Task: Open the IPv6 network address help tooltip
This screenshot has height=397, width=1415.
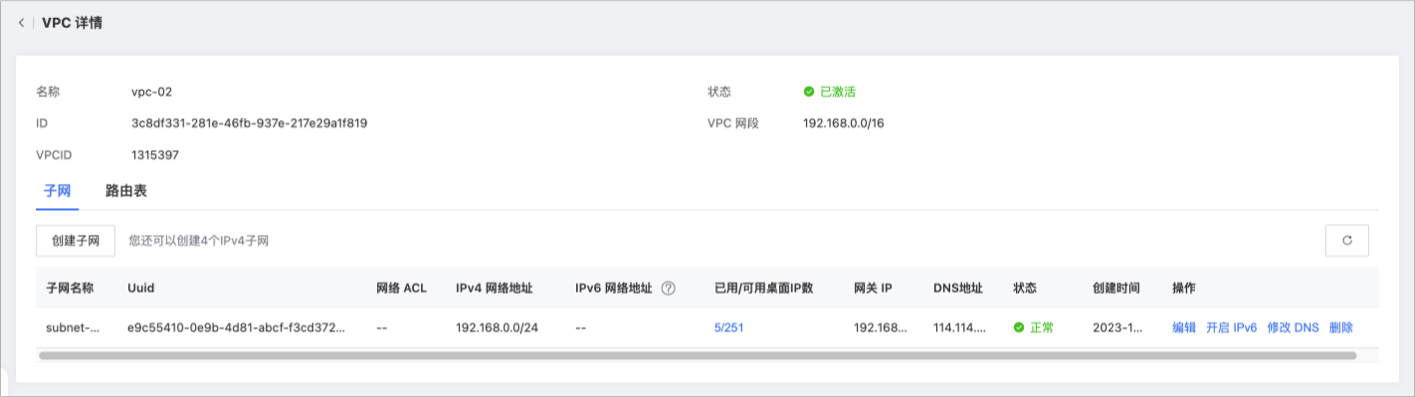Action: (x=668, y=288)
